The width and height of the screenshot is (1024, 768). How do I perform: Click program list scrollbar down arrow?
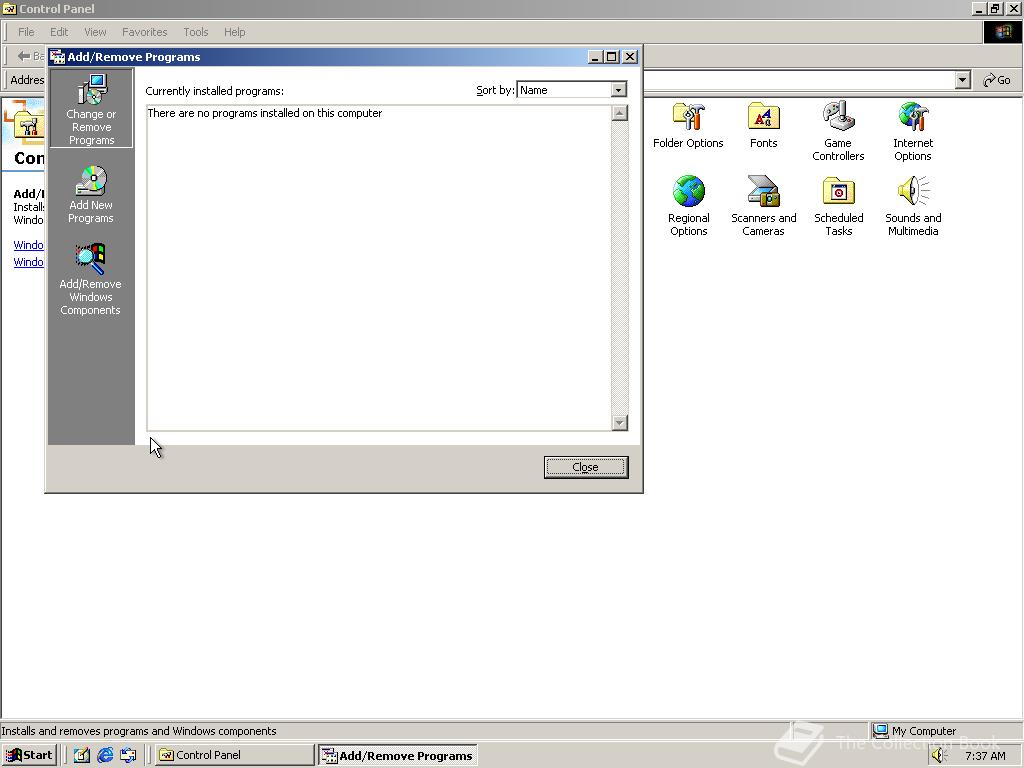click(620, 423)
